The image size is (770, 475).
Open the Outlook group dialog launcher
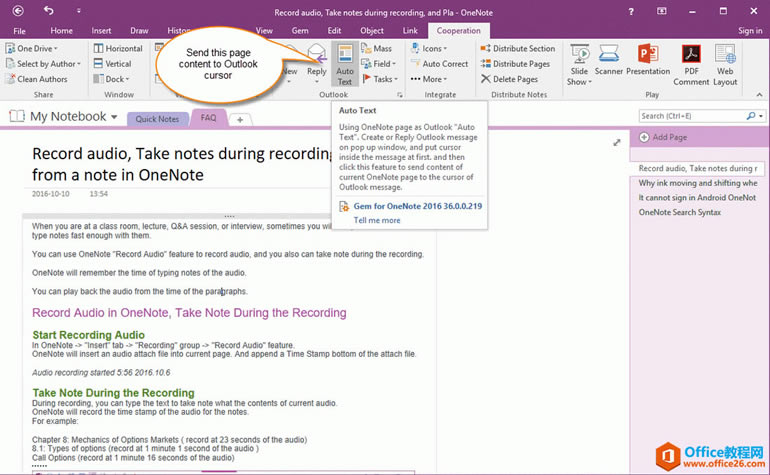[400, 95]
